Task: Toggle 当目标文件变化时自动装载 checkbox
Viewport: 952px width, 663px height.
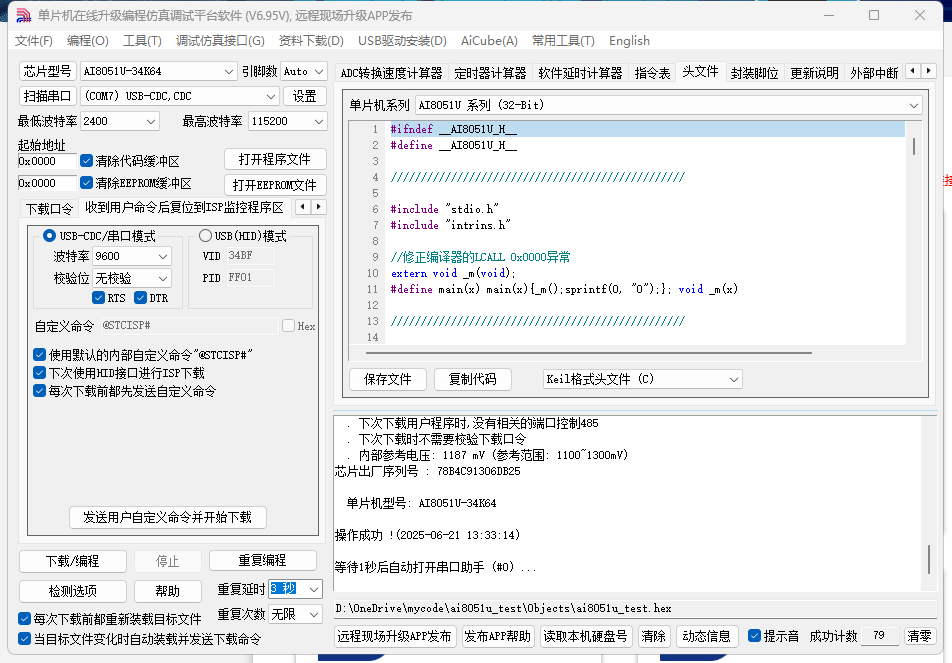Action: tap(24, 639)
